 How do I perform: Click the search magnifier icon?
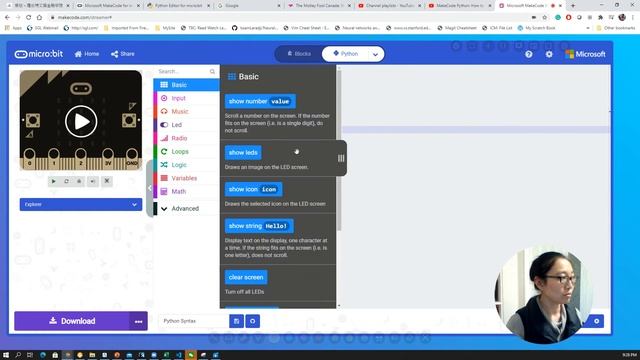(x=212, y=71)
